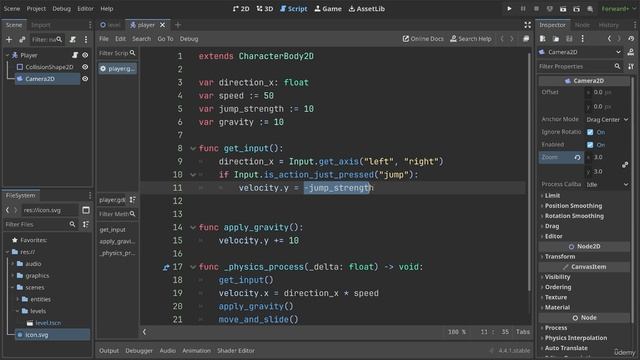Open script editor Search menu
The height and width of the screenshot is (360, 640).
coord(141,39)
